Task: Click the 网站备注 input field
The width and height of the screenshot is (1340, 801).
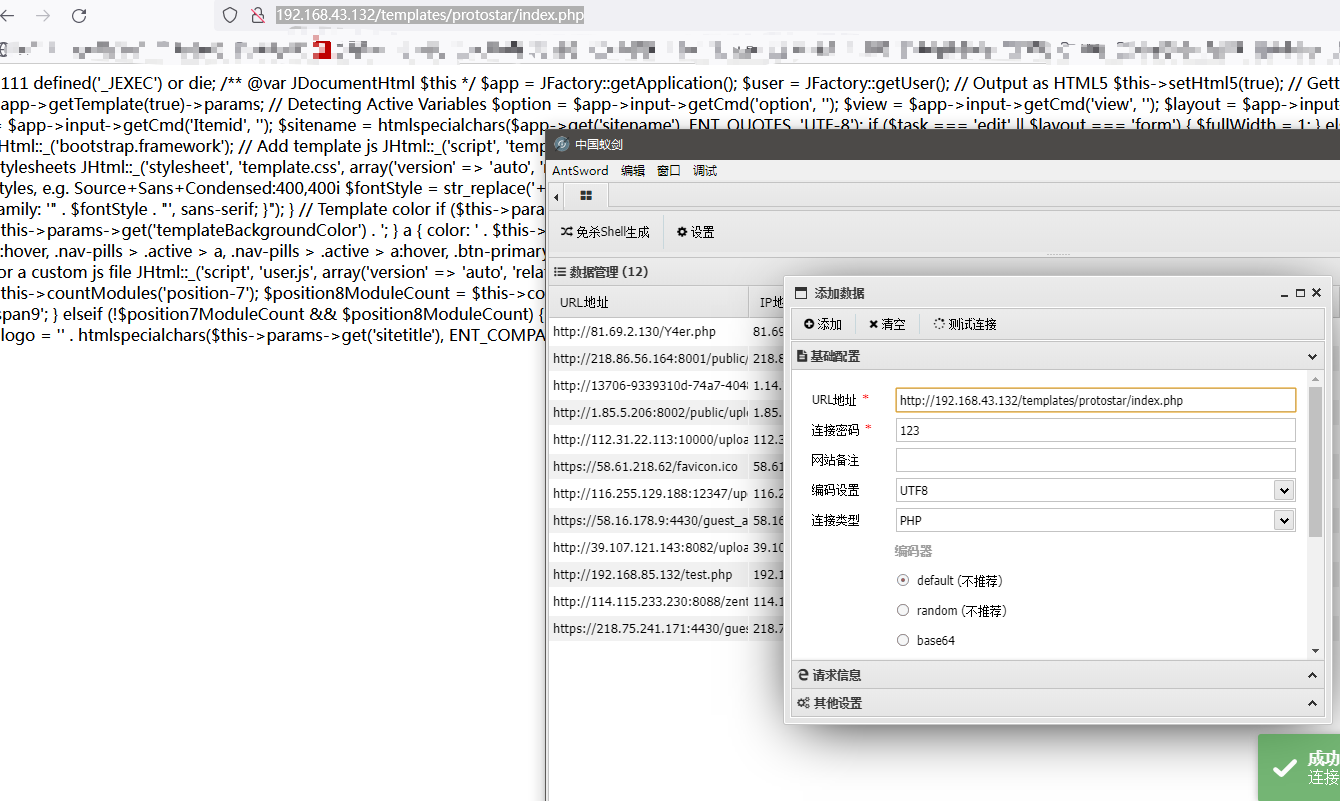Action: (1096, 460)
